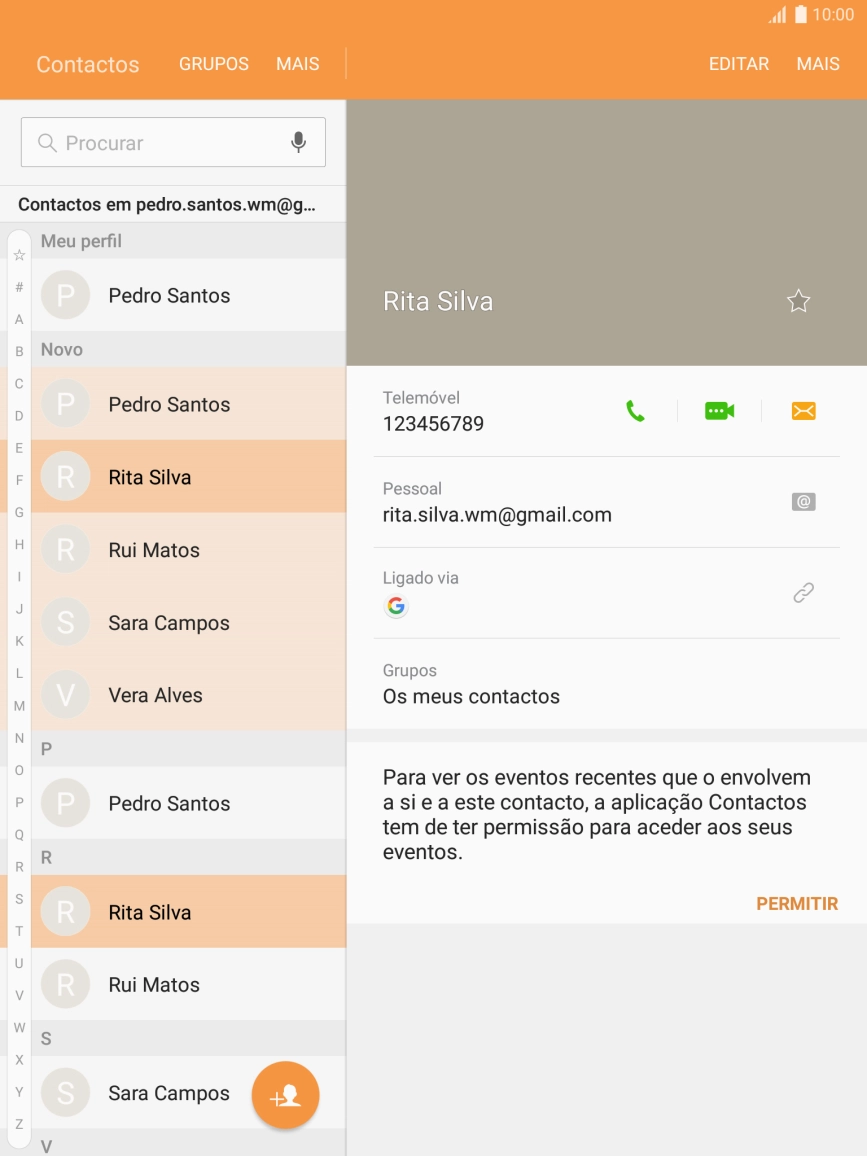Open the MAIS menu next to EDITAR
This screenshot has height=1156, width=867.
(817, 64)
